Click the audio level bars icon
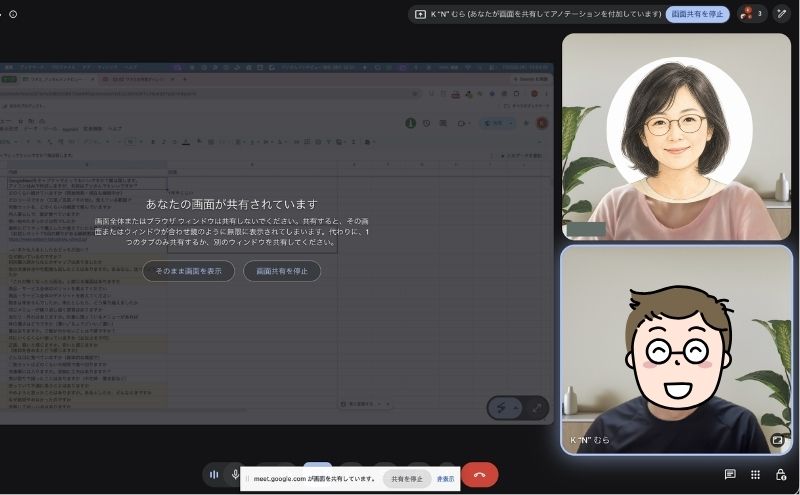This screenshot has width=800, height=495. [214, 475]
